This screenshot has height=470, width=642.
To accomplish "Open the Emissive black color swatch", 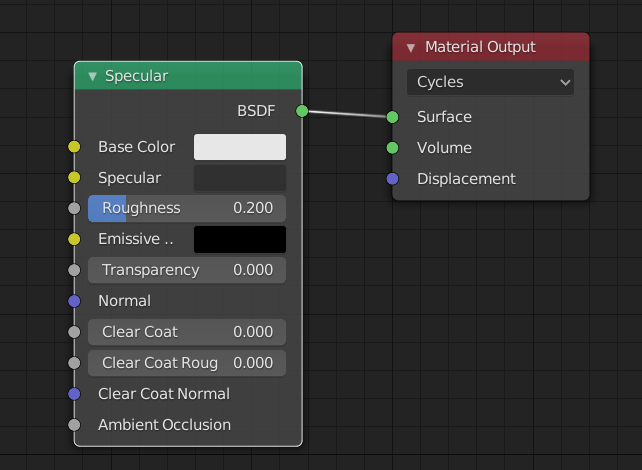I will tap(240, 240).
